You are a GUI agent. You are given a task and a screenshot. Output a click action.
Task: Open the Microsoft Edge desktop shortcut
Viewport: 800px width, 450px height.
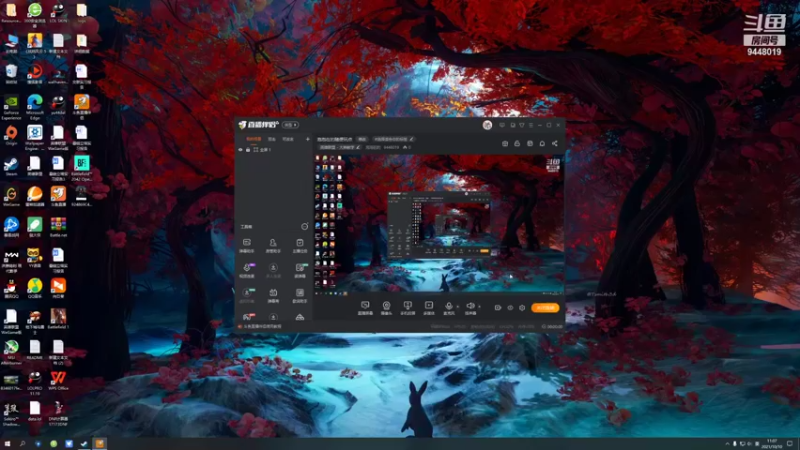(35, 106)
